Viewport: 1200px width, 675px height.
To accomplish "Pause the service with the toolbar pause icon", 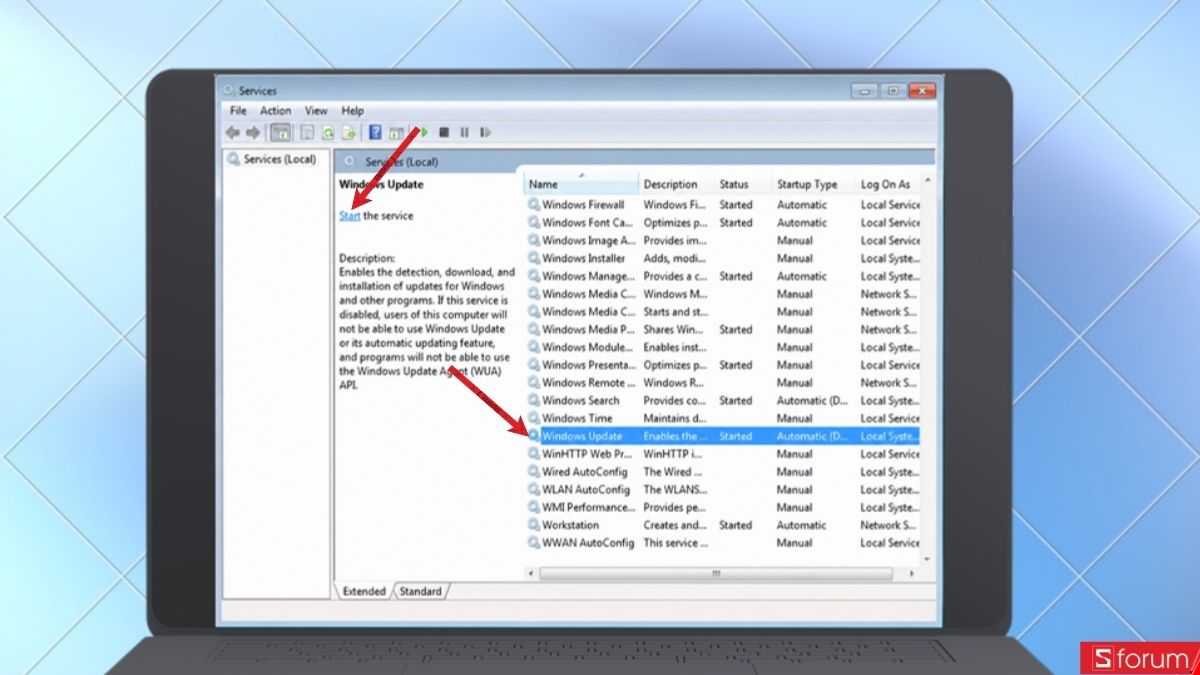I will point(464,132).
